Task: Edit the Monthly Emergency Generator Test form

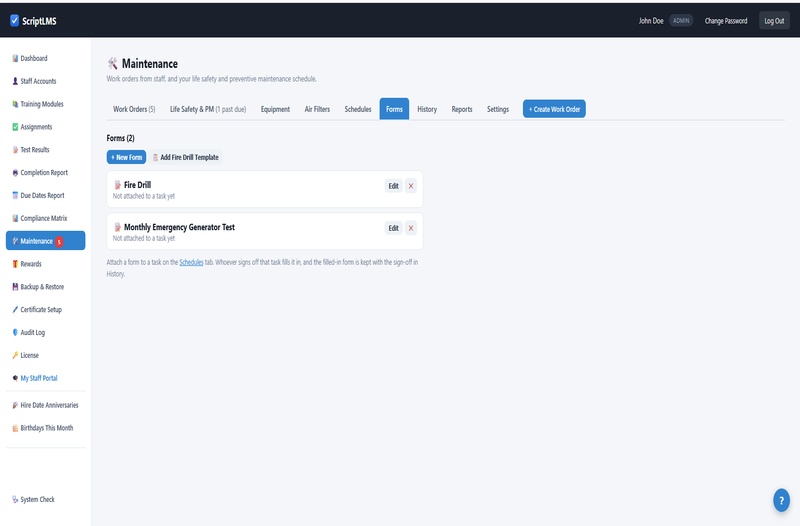Action: point(393,228)
